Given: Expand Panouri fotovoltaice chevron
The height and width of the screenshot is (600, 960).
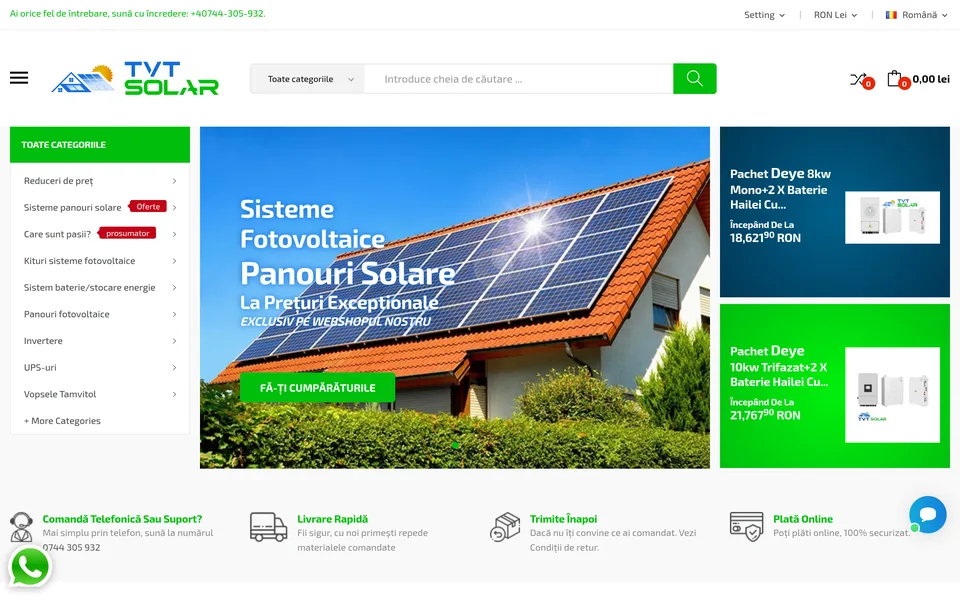Looking at the screenshot, I should point(174,314).
